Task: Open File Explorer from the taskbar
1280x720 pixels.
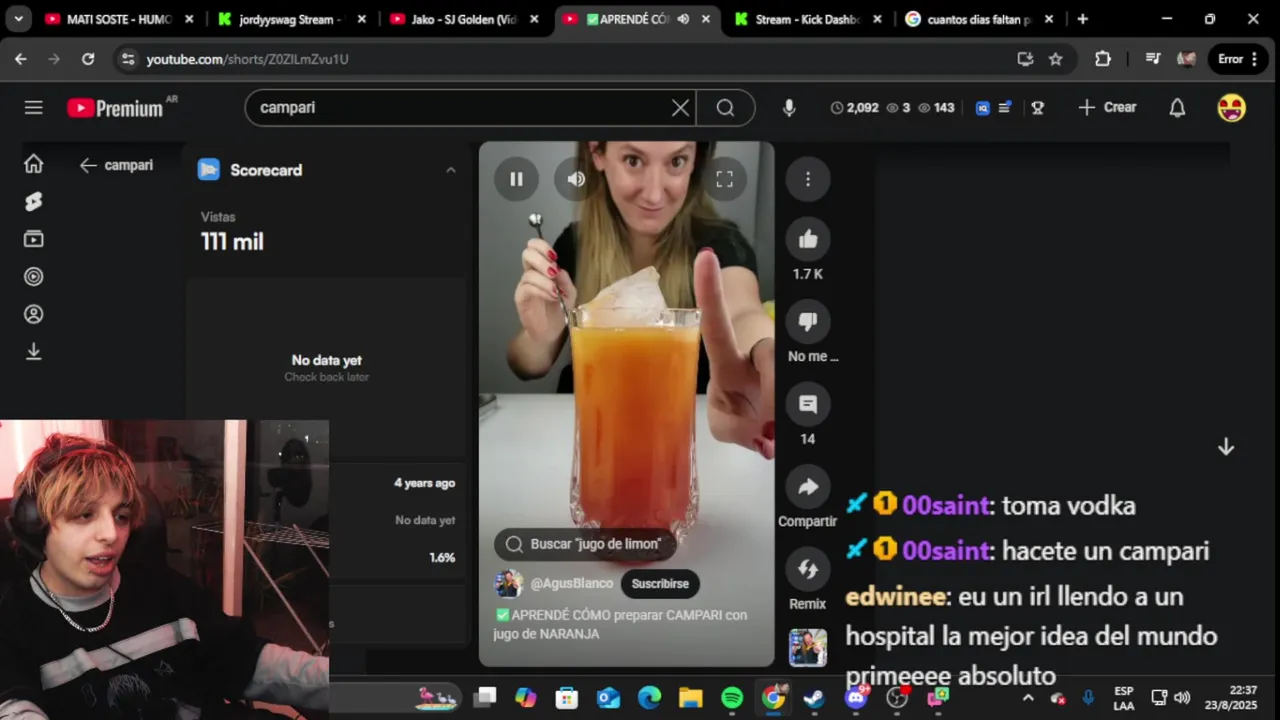Action: click(691, 698)
